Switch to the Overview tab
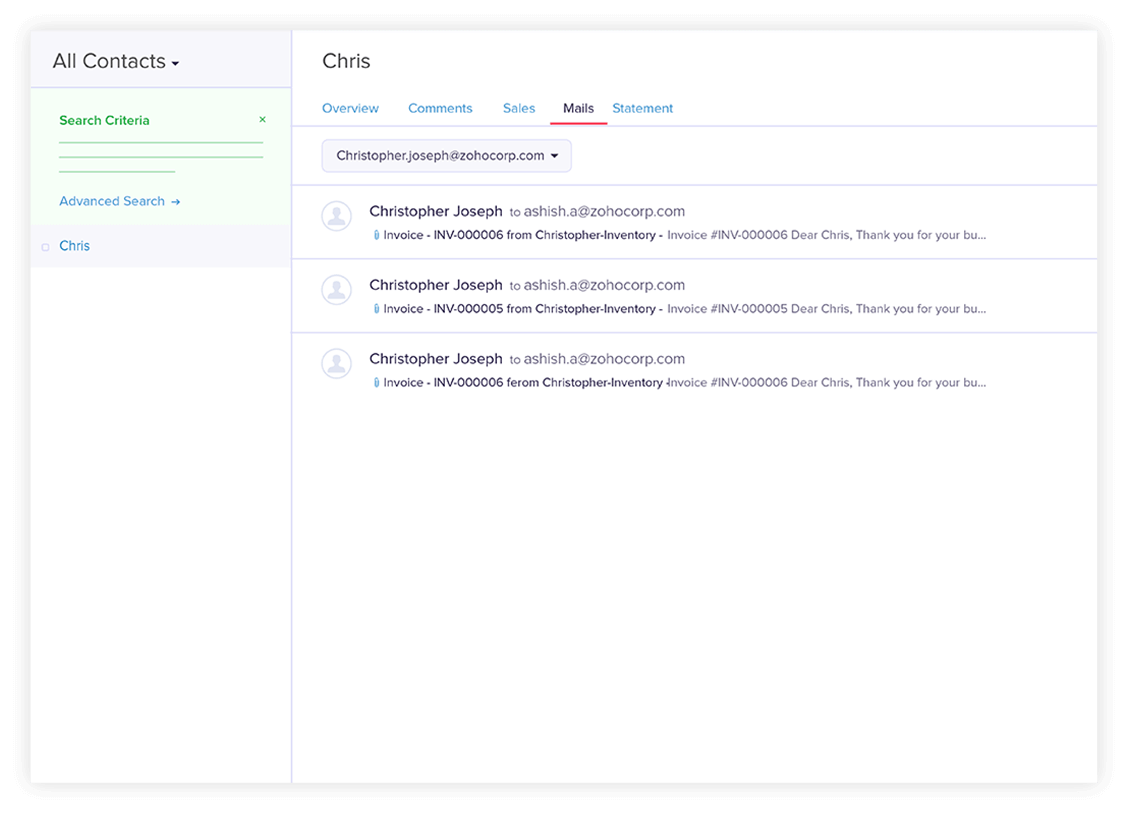 pos(350,108)
